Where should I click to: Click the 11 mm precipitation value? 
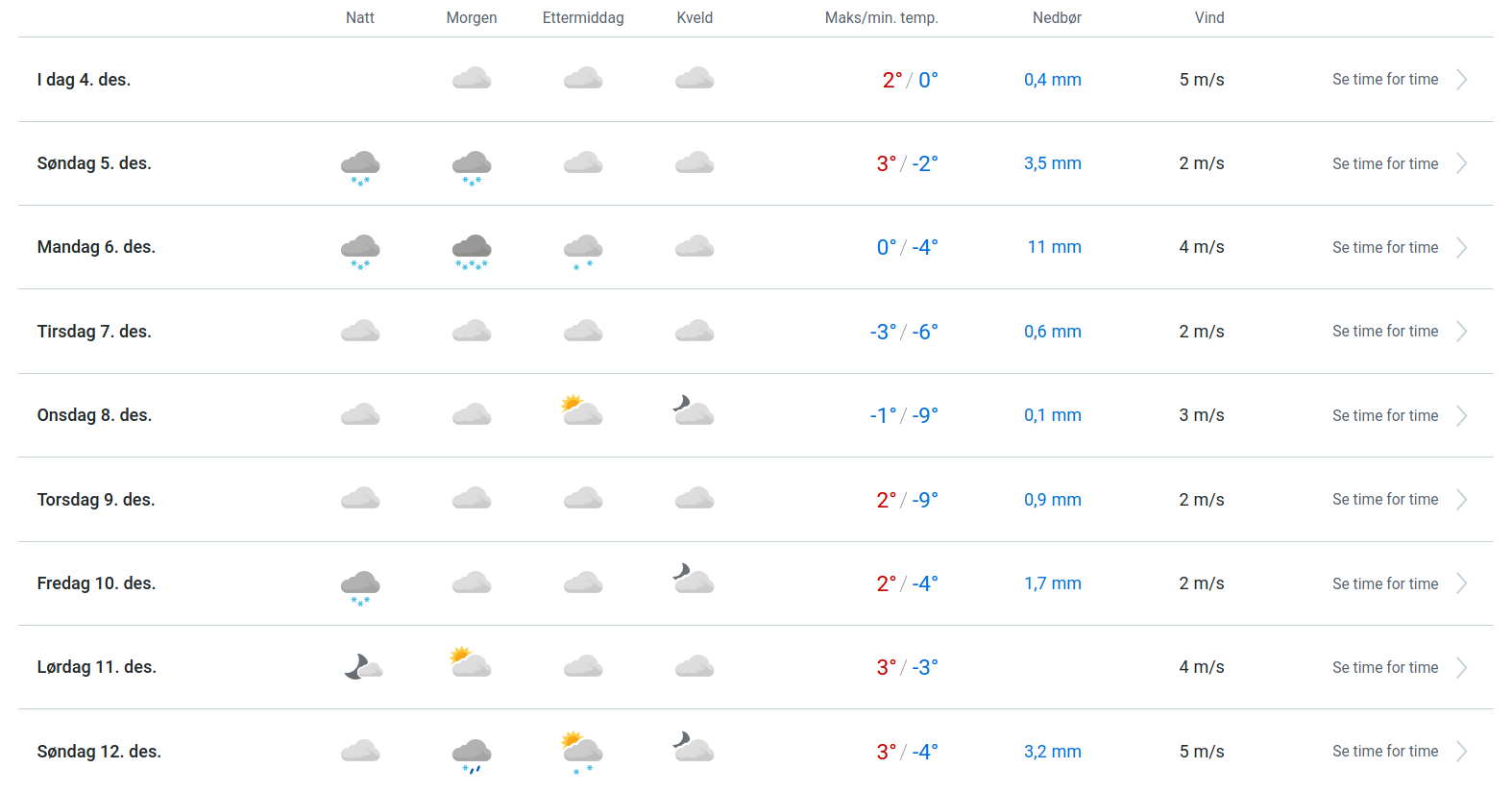[x=1054, y=247]
